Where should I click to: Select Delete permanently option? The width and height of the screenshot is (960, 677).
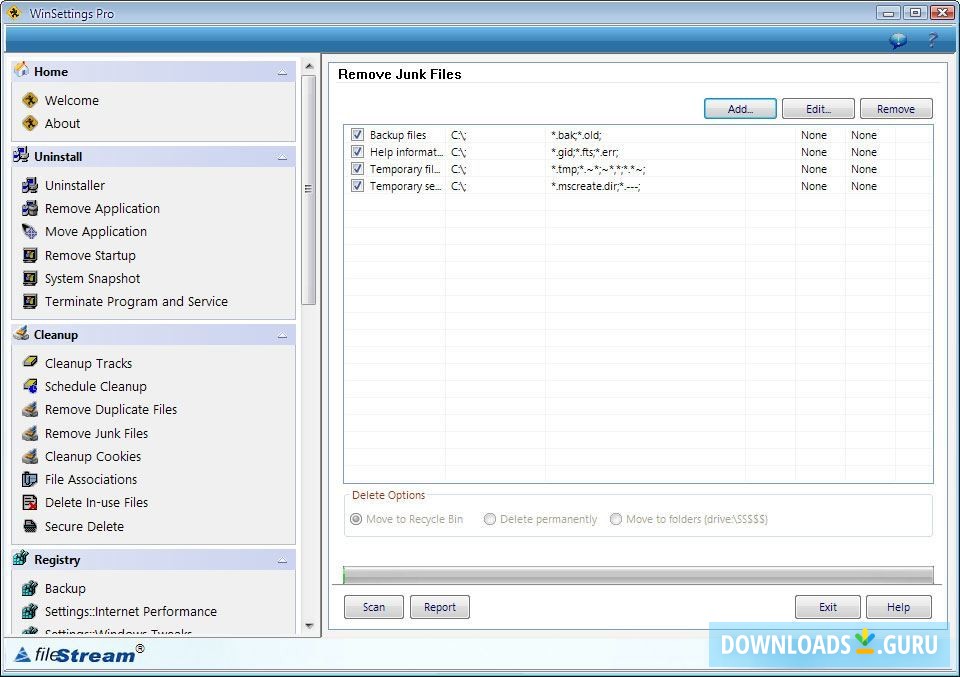click(490, 519)
